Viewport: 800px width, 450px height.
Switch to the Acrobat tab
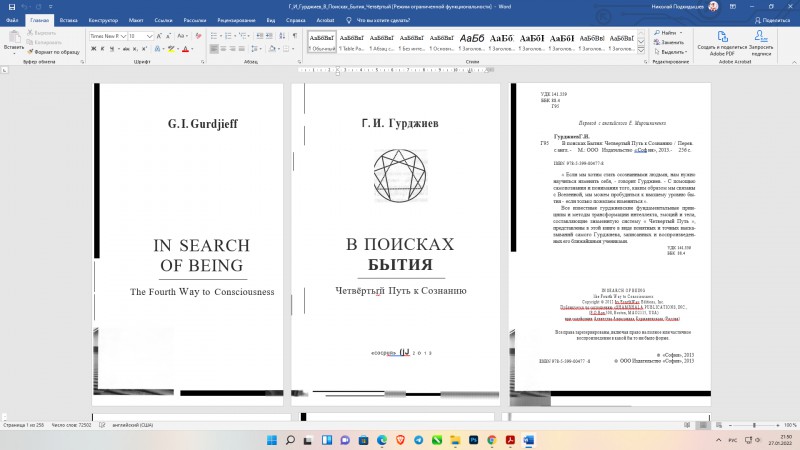[325, 20]
